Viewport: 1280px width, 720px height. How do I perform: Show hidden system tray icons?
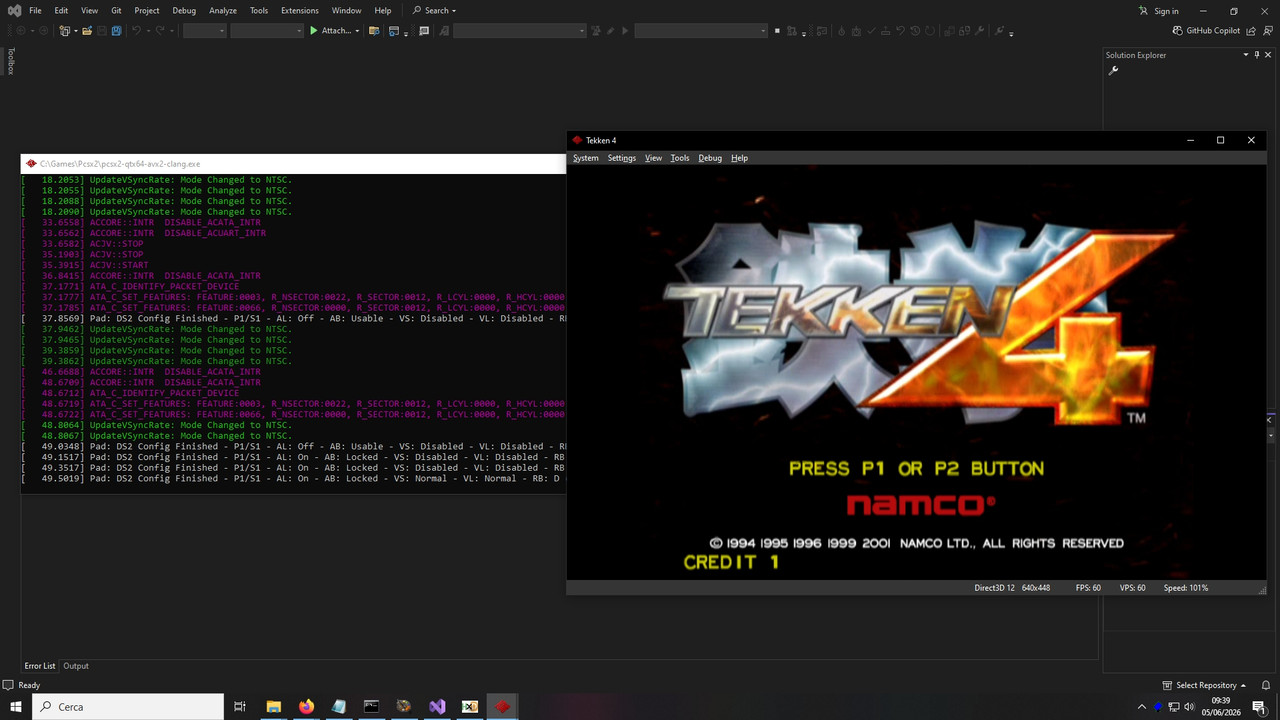(x=1142, y=707)
